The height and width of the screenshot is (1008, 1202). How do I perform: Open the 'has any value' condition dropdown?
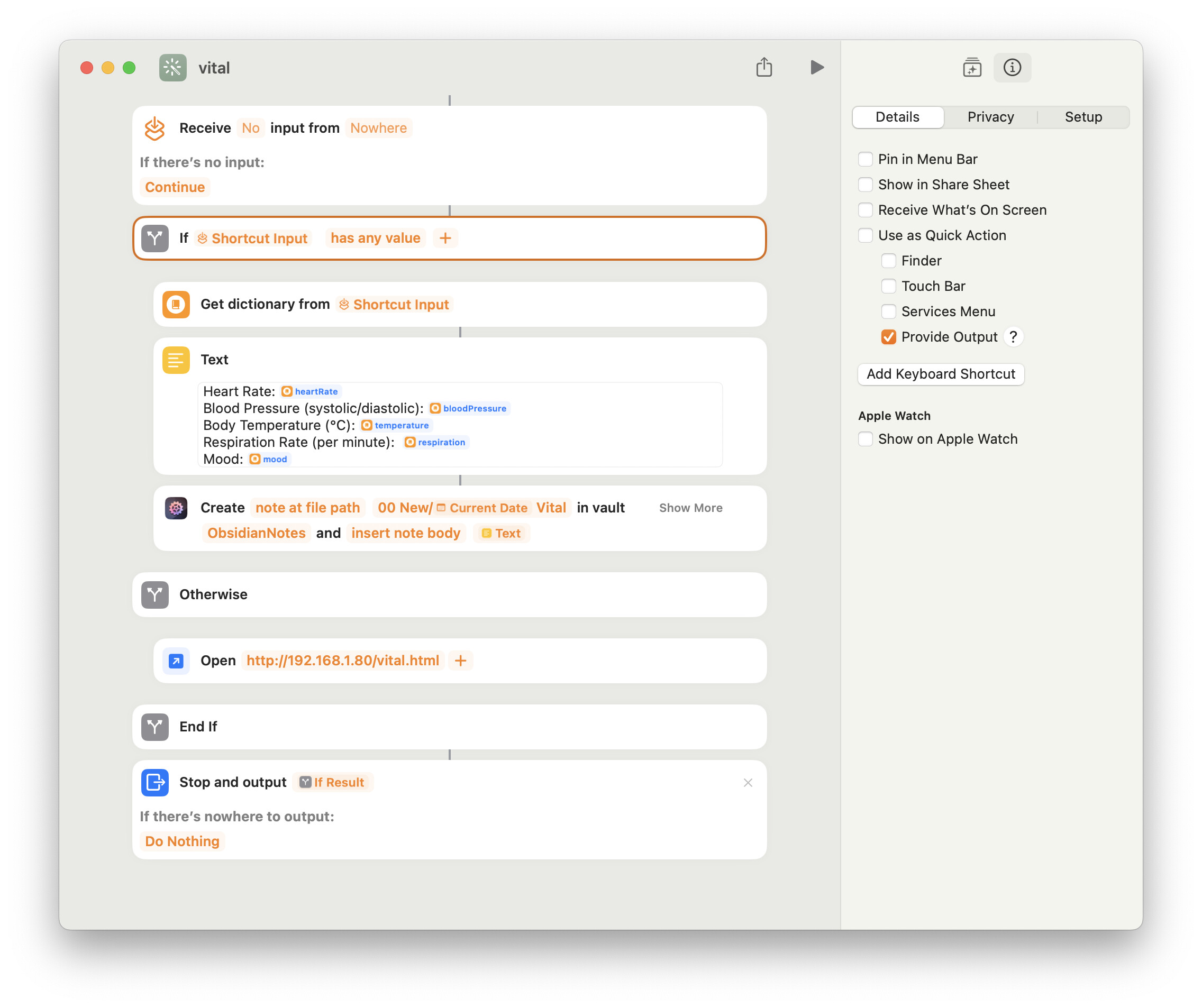tap(375, 238)
